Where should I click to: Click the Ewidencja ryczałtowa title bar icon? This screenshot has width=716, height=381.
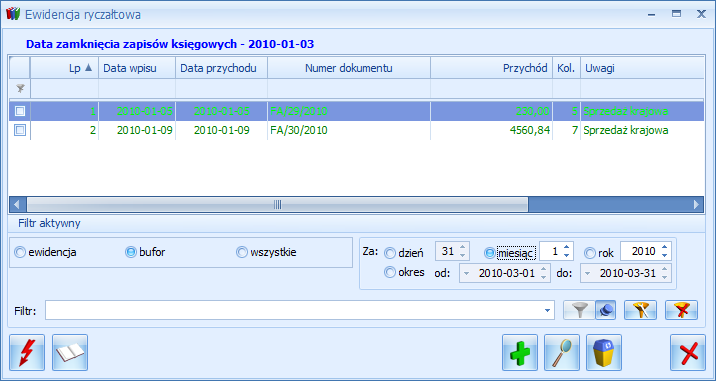pos(13,14)
